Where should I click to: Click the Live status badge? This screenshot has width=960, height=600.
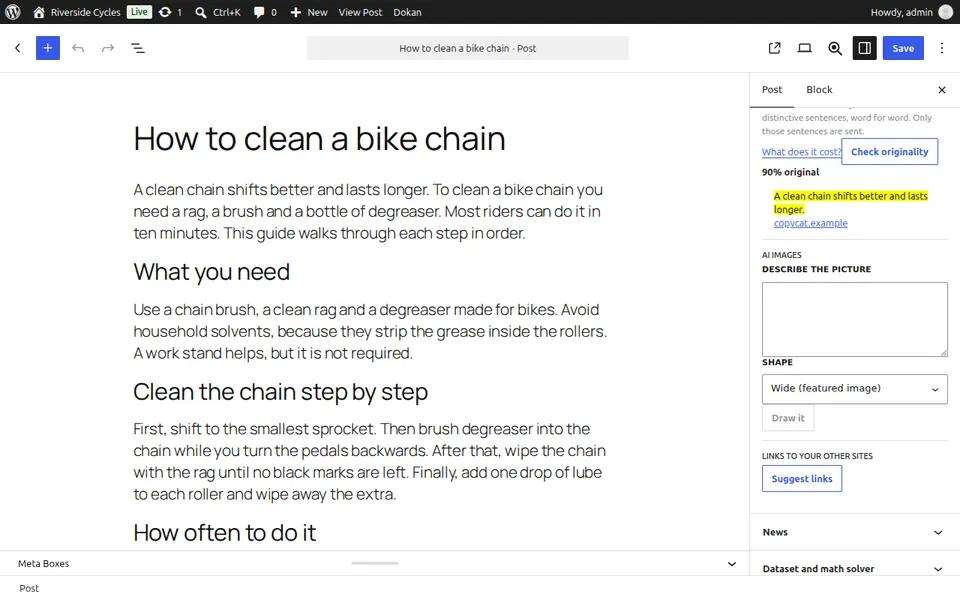coord(139,12)
